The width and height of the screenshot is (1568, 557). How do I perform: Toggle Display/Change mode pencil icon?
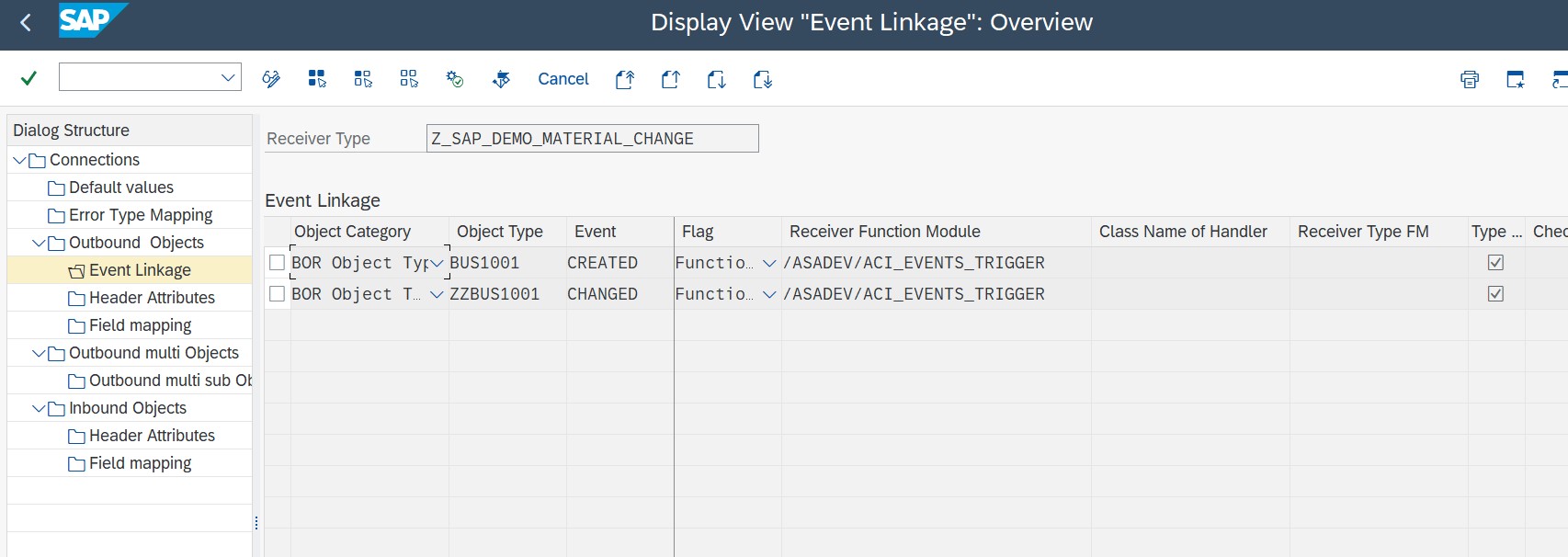coord(271,79)
